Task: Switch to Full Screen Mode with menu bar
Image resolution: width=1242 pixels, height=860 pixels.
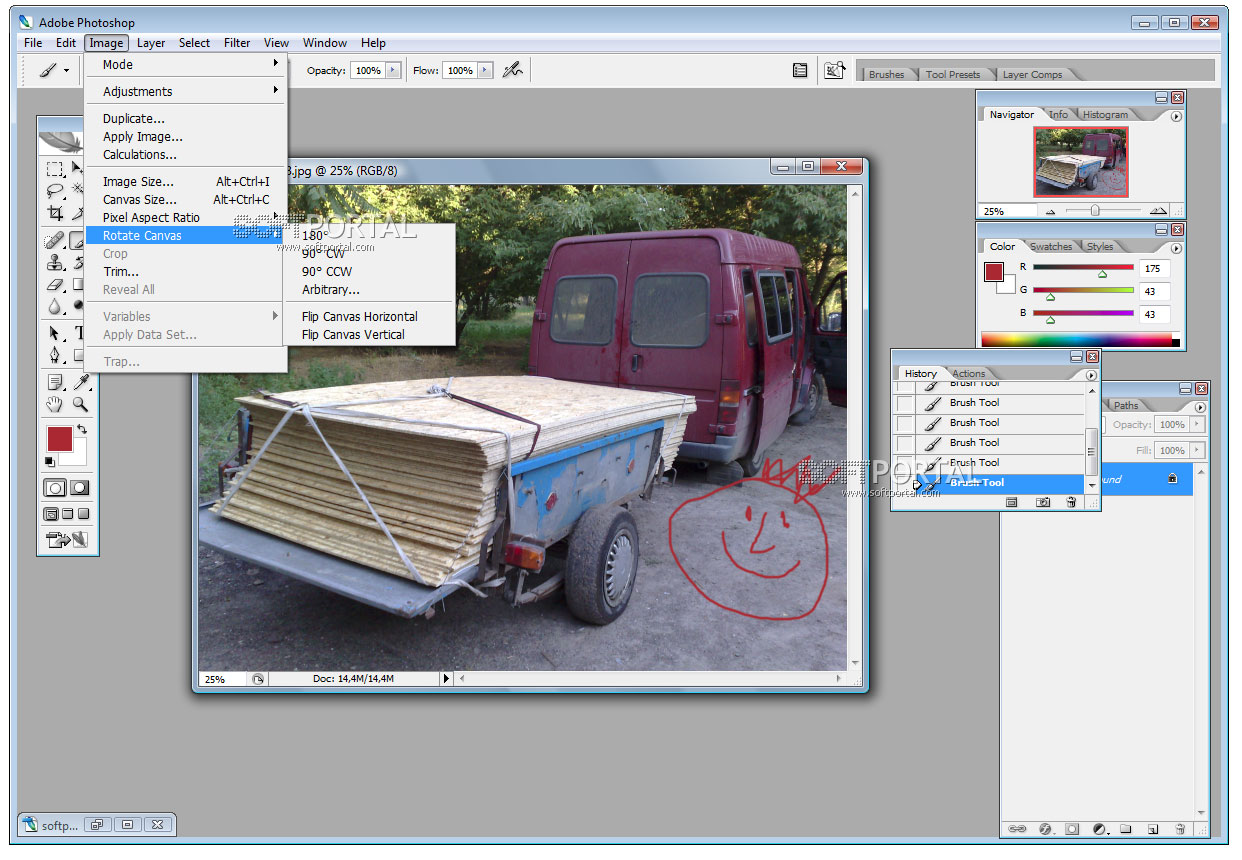Action: click(x=67, y=514)
